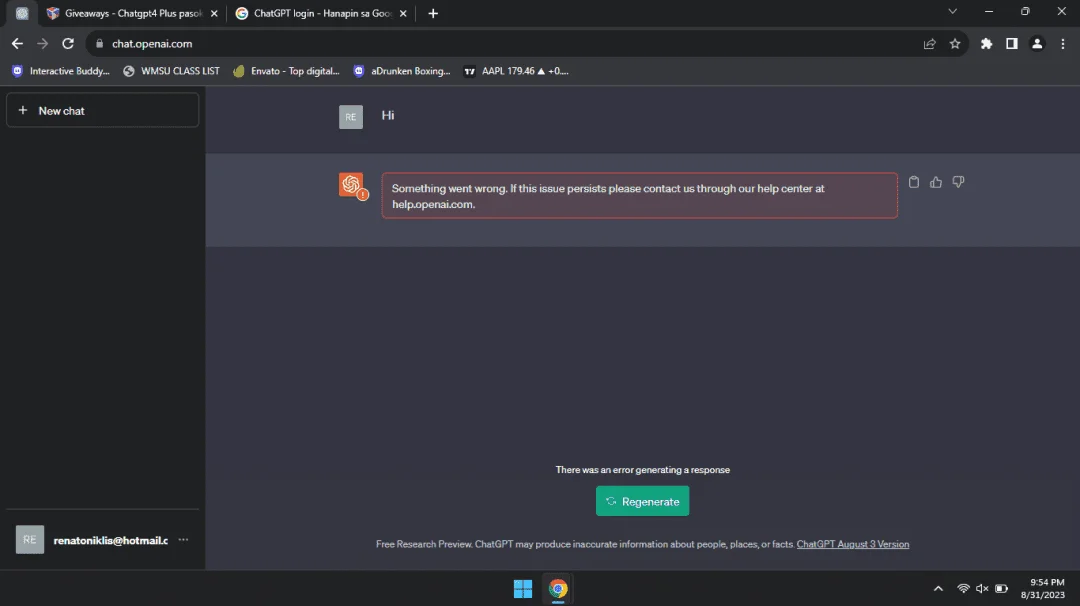Close the Giveaways Chatgpt4 Plus tab
Screen dimensions: 1080x606
214,13
